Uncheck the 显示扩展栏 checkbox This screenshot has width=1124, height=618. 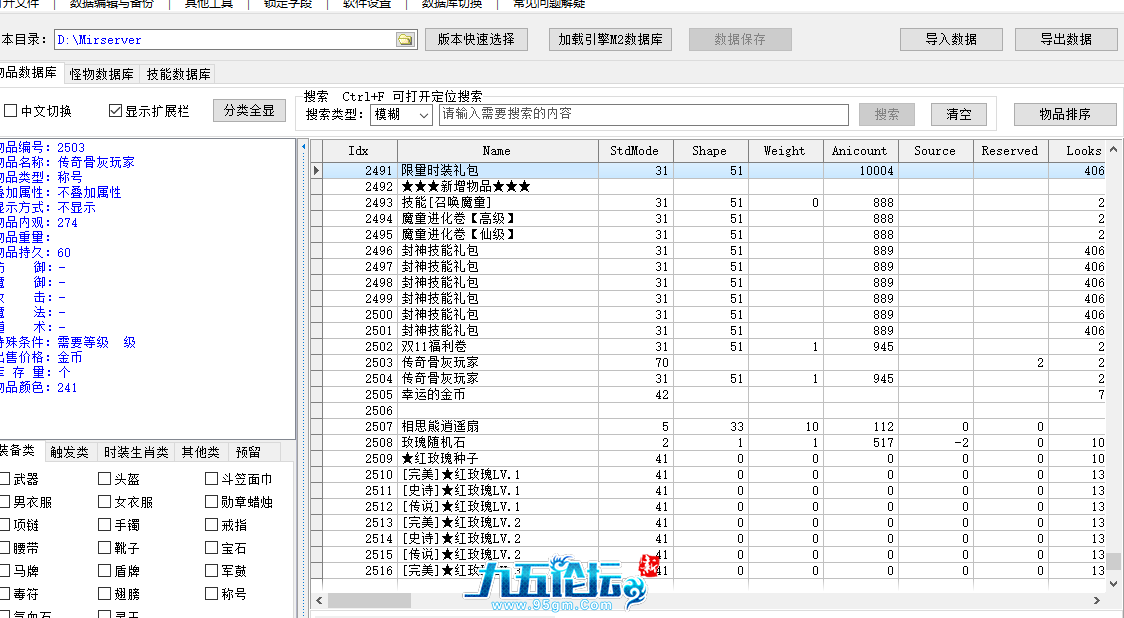click(x=115, y=111)
